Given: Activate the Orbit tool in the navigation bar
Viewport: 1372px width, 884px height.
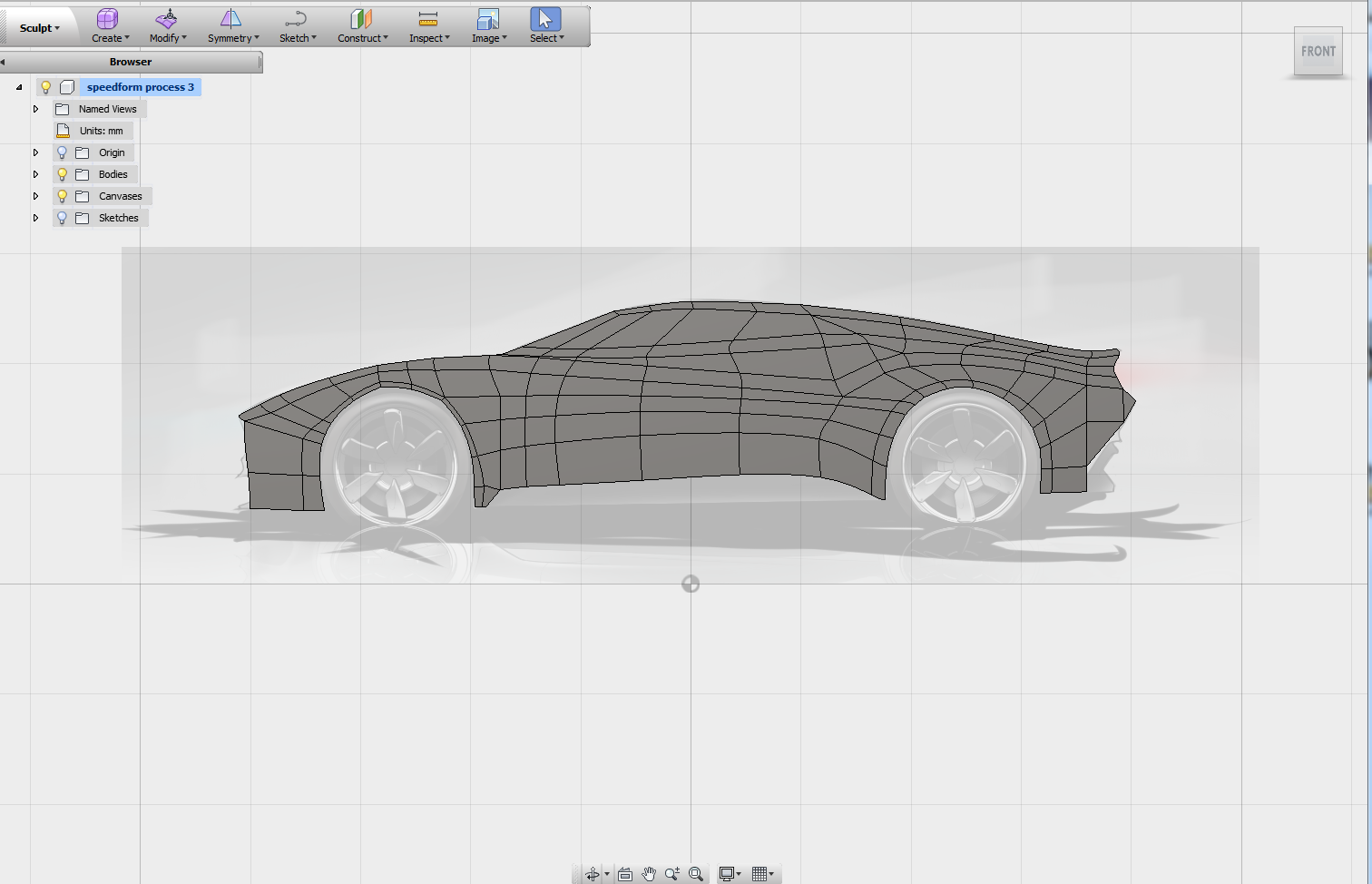Looking at the screenshot, I should coord(592,873).
